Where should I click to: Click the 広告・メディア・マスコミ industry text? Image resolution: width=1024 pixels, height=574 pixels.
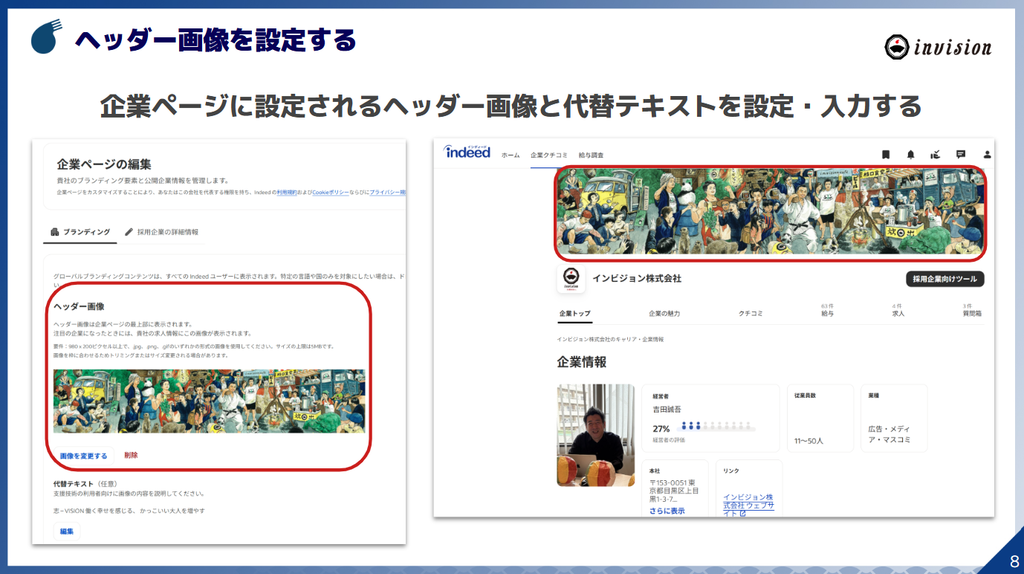tap(889, 434)
